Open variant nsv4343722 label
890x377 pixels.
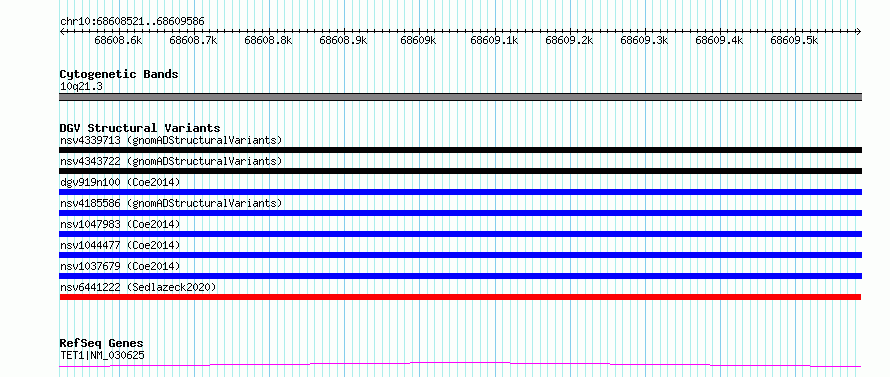click(x=171, y=161)
